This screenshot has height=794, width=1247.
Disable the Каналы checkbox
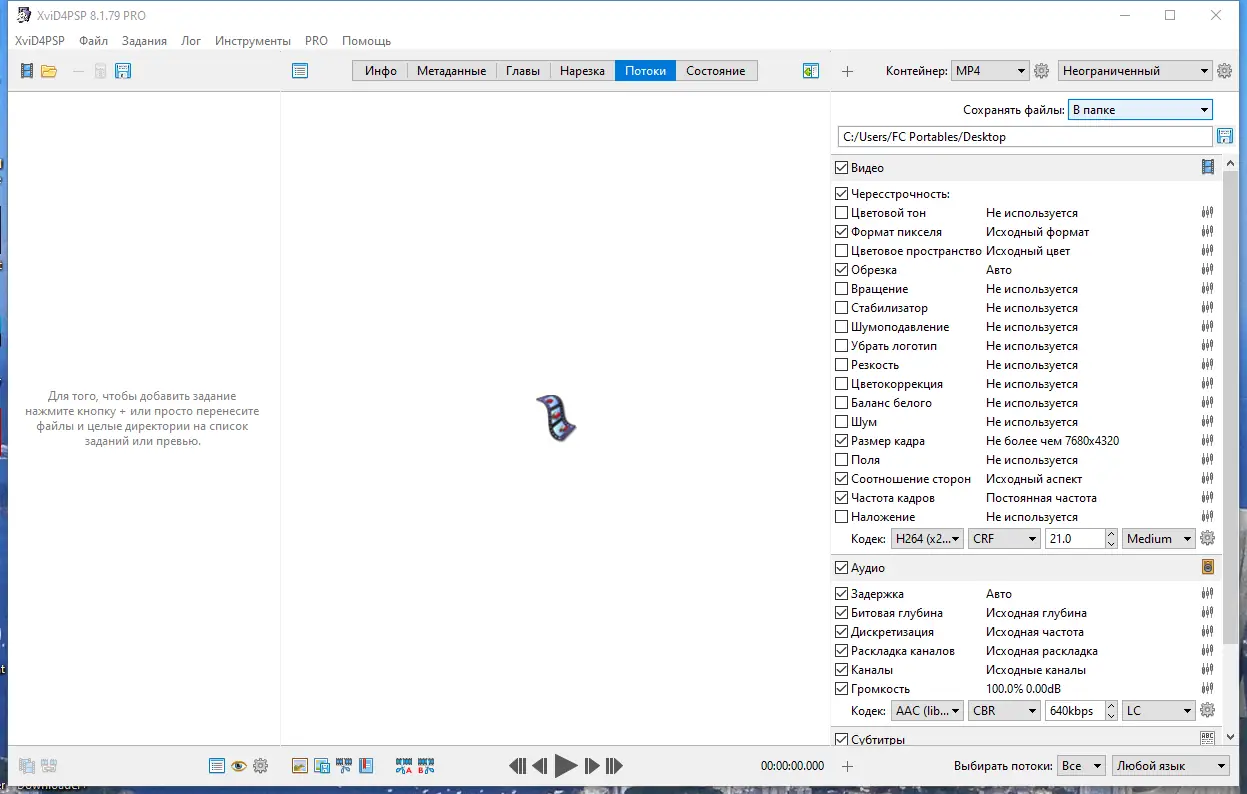841,670
